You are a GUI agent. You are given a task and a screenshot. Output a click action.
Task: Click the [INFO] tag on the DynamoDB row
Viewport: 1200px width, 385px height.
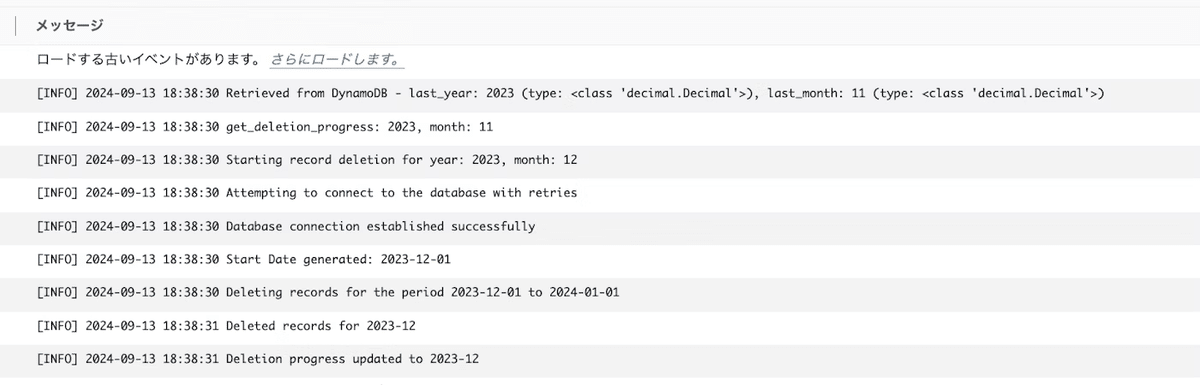(x=57, y=93)
